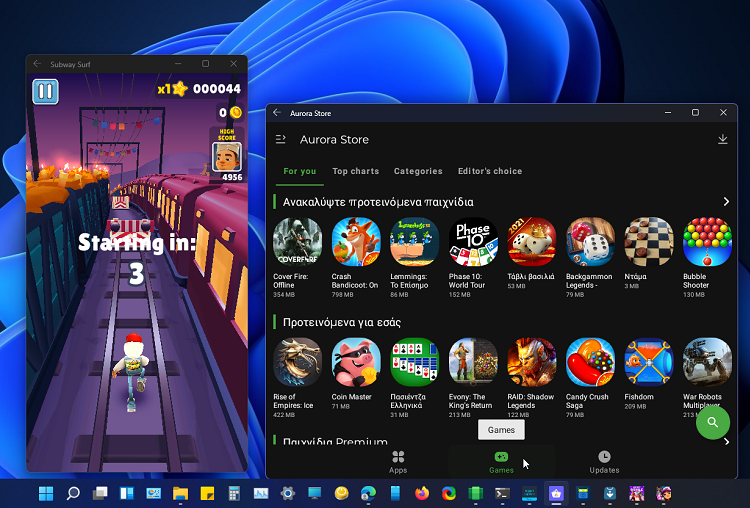
Task: Open the Categories tab
Action: pyautogui.click(x=418, y=171)
